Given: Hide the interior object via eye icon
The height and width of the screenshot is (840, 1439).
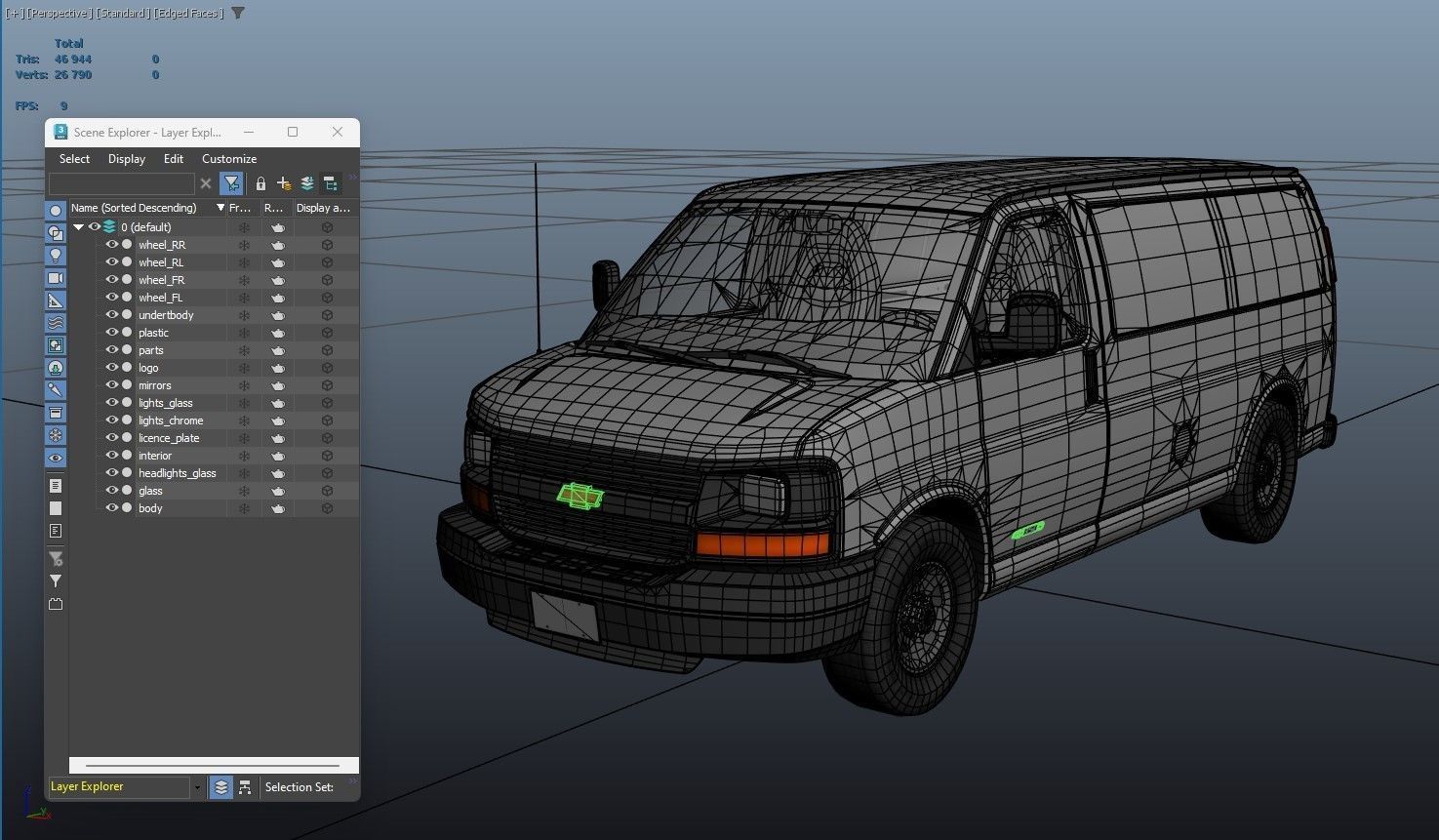Looking at the screenshot, I should (x=112, y=456).
